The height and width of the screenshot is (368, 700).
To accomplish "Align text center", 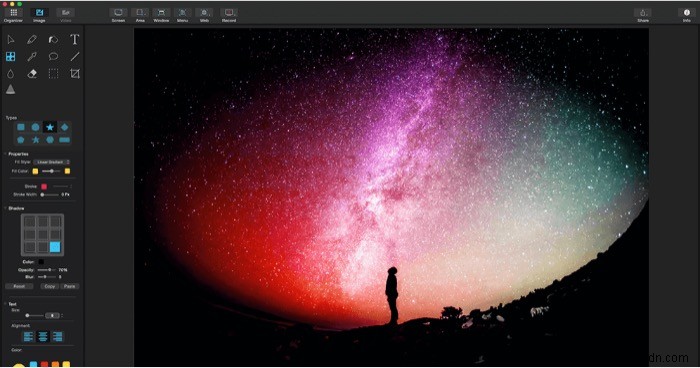I will (x=43, y=337).
